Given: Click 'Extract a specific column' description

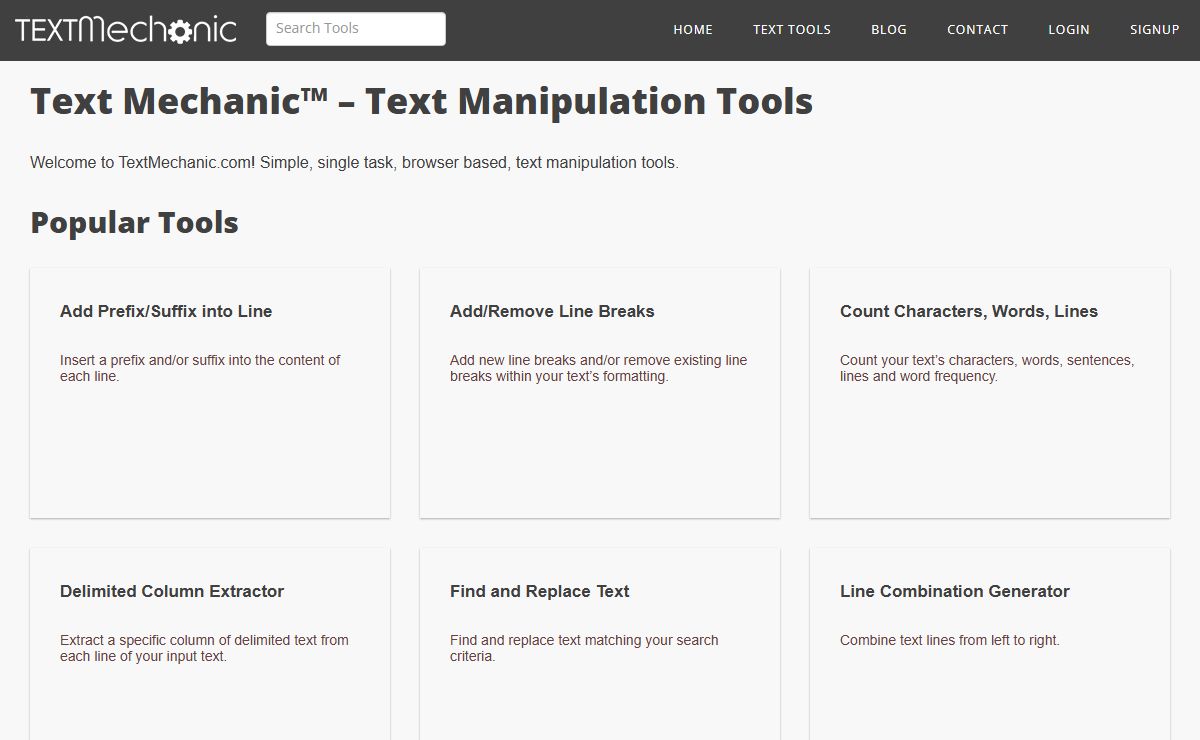Looking at the screenshot, I should [x=204, y=648].
